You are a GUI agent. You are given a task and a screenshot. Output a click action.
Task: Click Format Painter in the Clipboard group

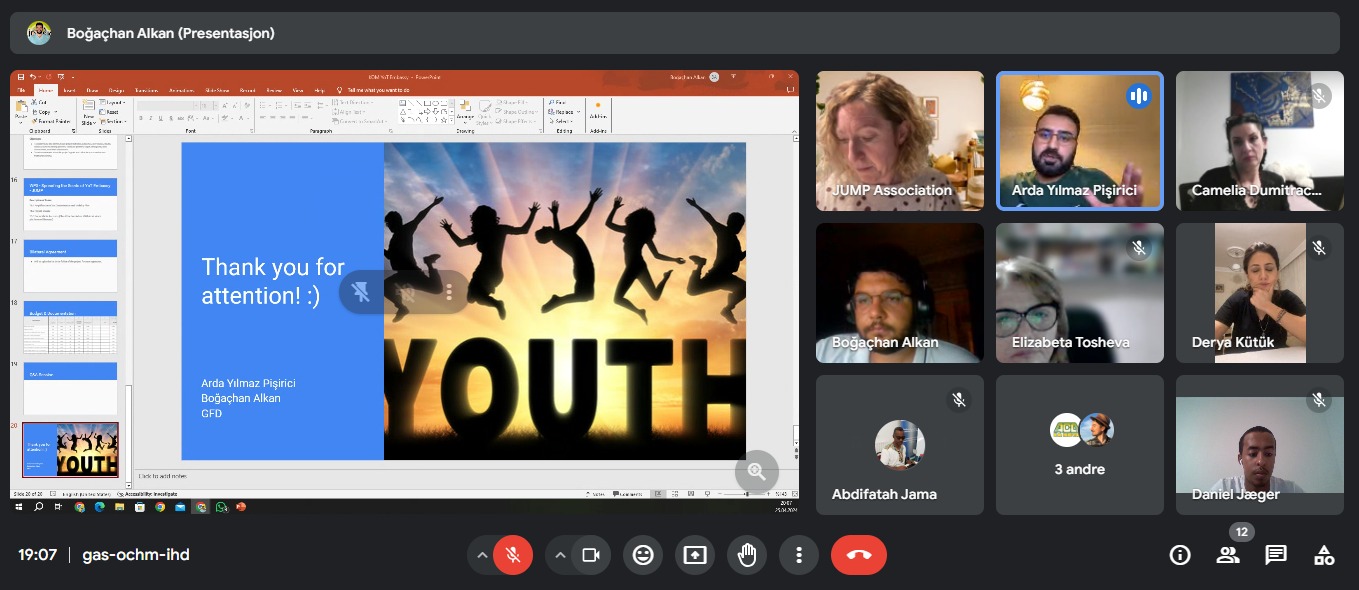51,121
